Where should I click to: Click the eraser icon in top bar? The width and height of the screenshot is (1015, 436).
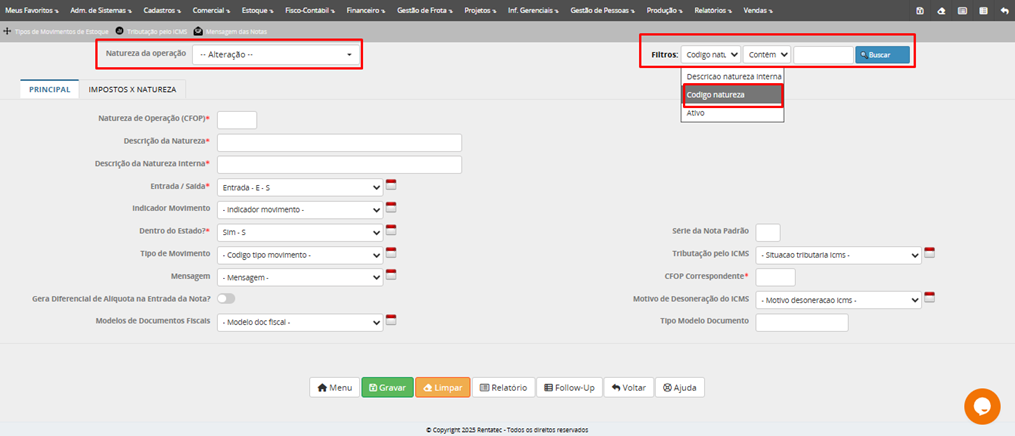click(x=940, y=10)
